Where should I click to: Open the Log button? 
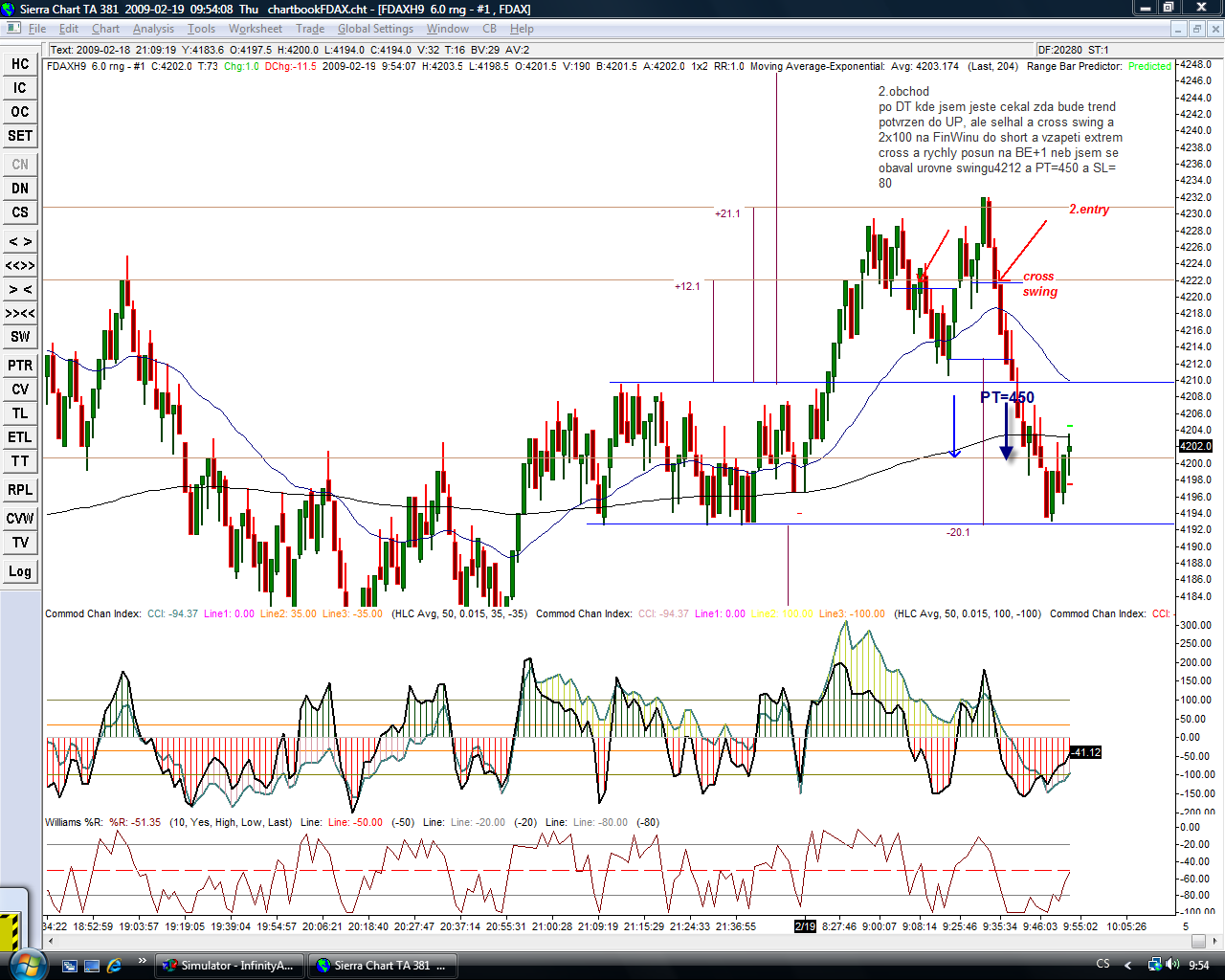20,571
